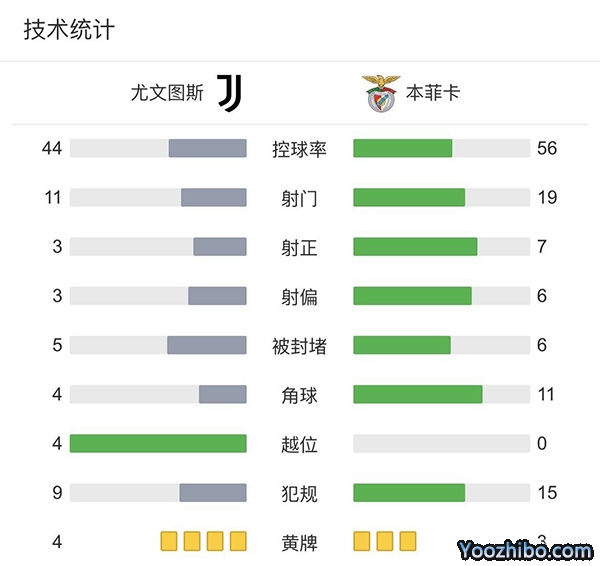600x566 pixels.
Task: Click Juventus's gray possession bar
Action: click(x=207, y=149)
